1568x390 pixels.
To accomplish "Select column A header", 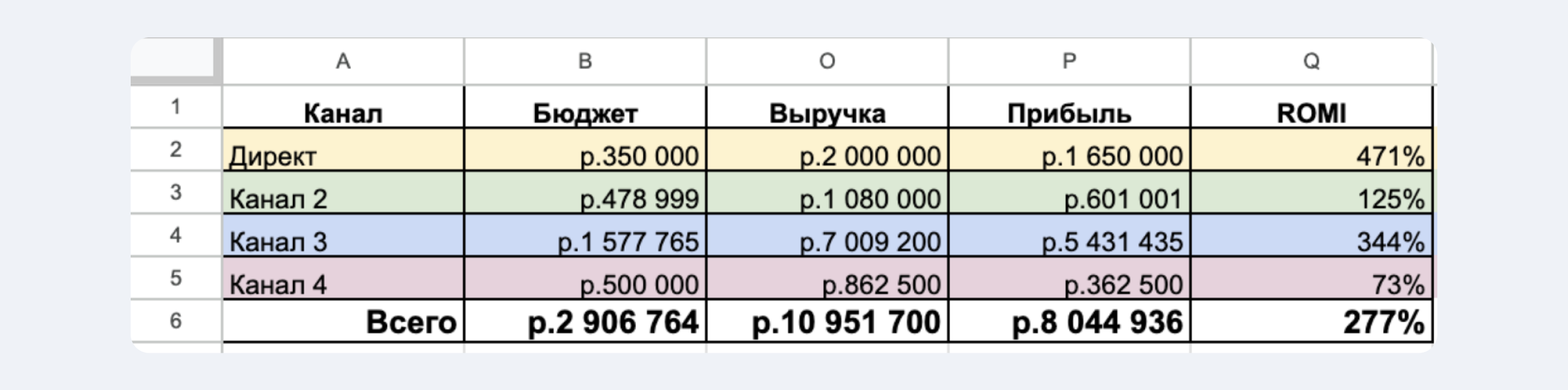I will click(343, 61).
